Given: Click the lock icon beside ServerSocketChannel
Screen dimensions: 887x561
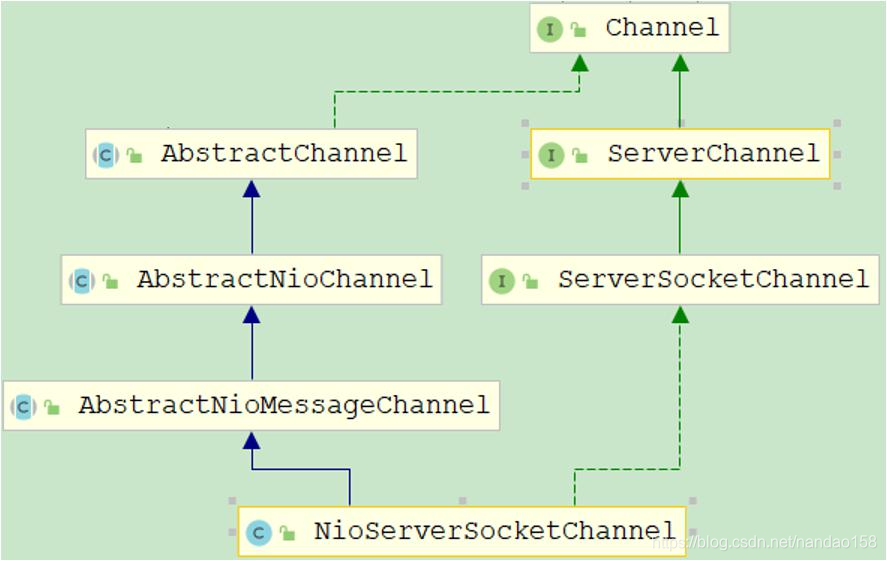Looking at the screenshot, I should click(530, 281).
